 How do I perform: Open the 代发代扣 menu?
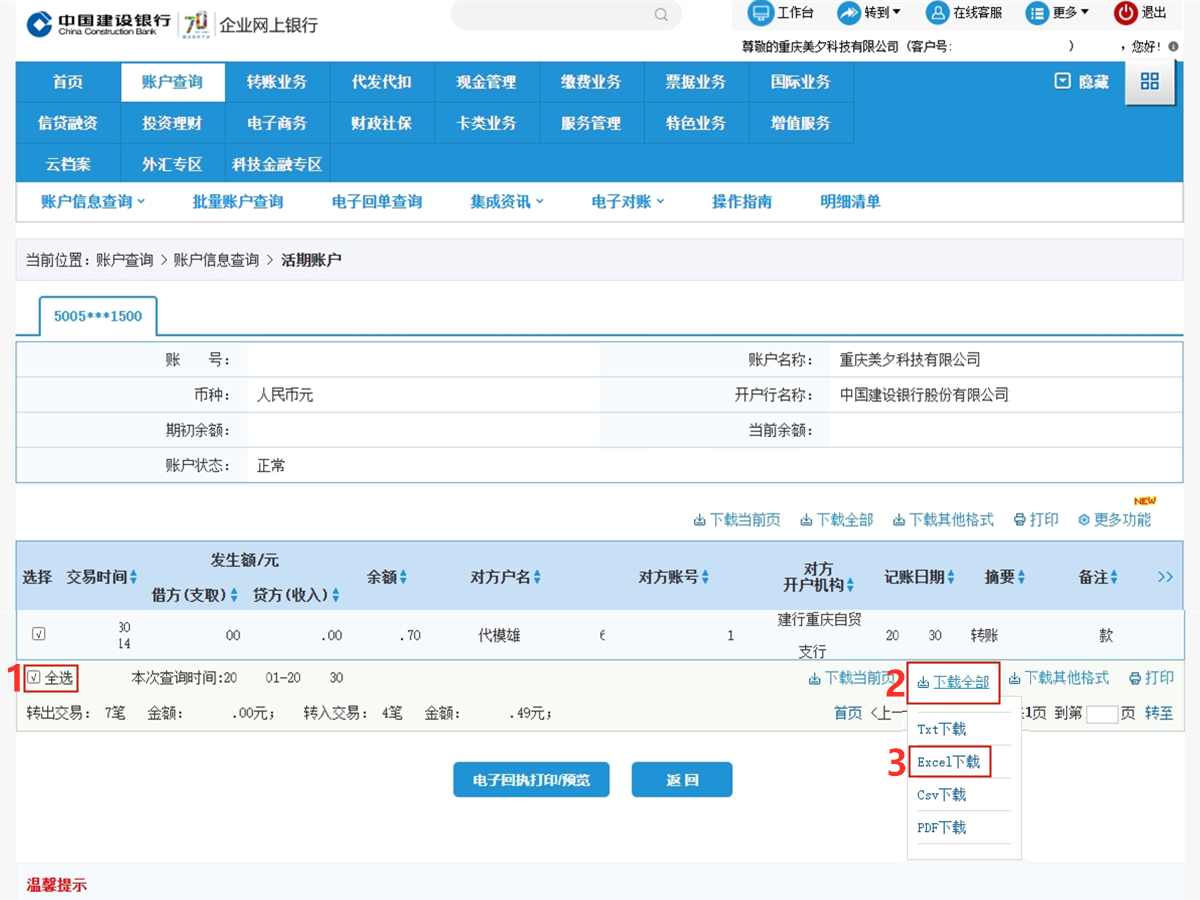(382, 82)
